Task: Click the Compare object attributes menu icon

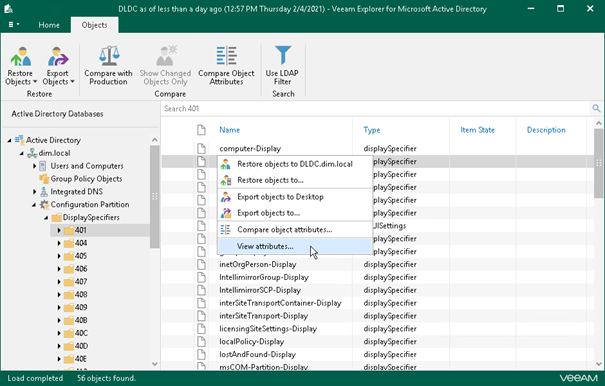Action: pos(226,230)
